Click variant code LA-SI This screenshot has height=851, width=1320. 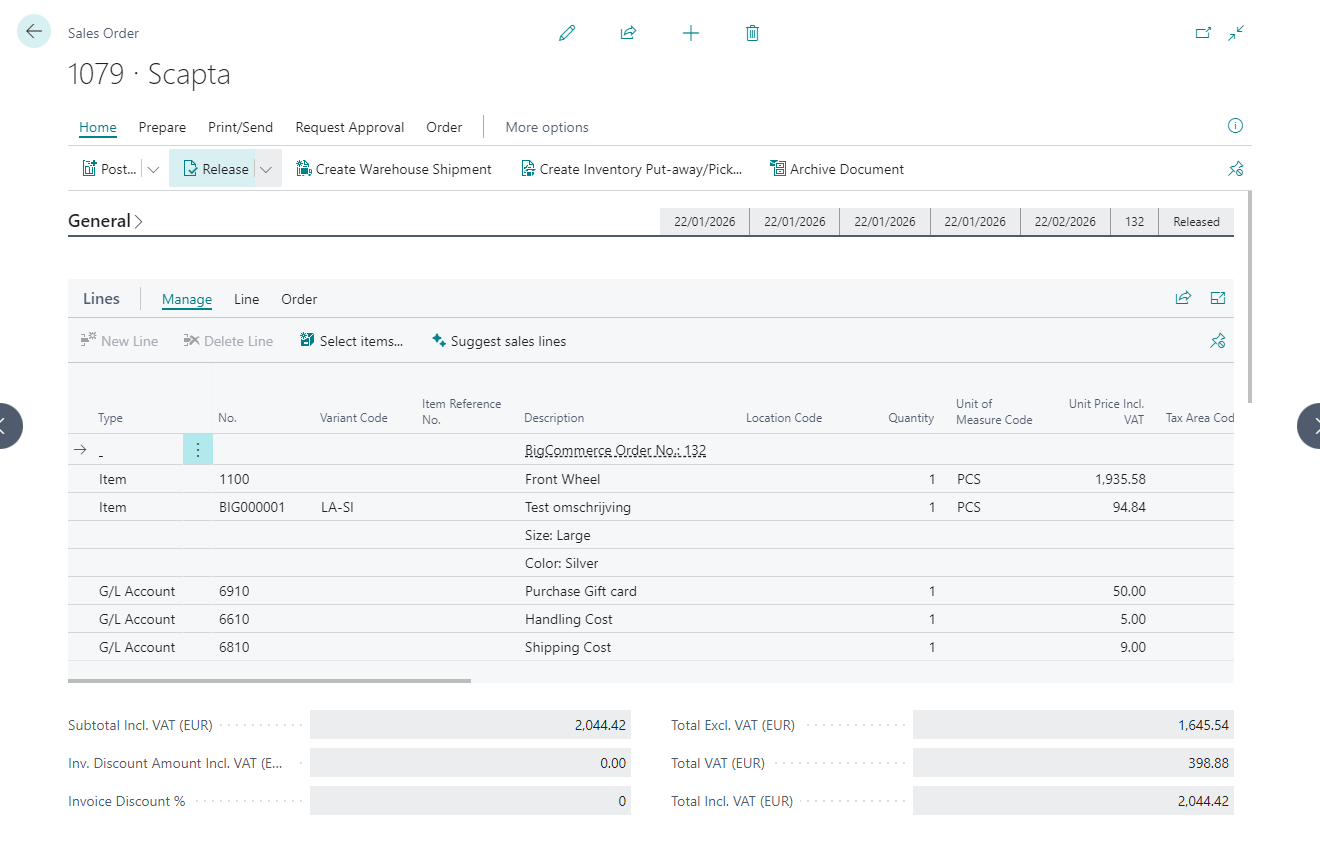(x=337, y=507)
